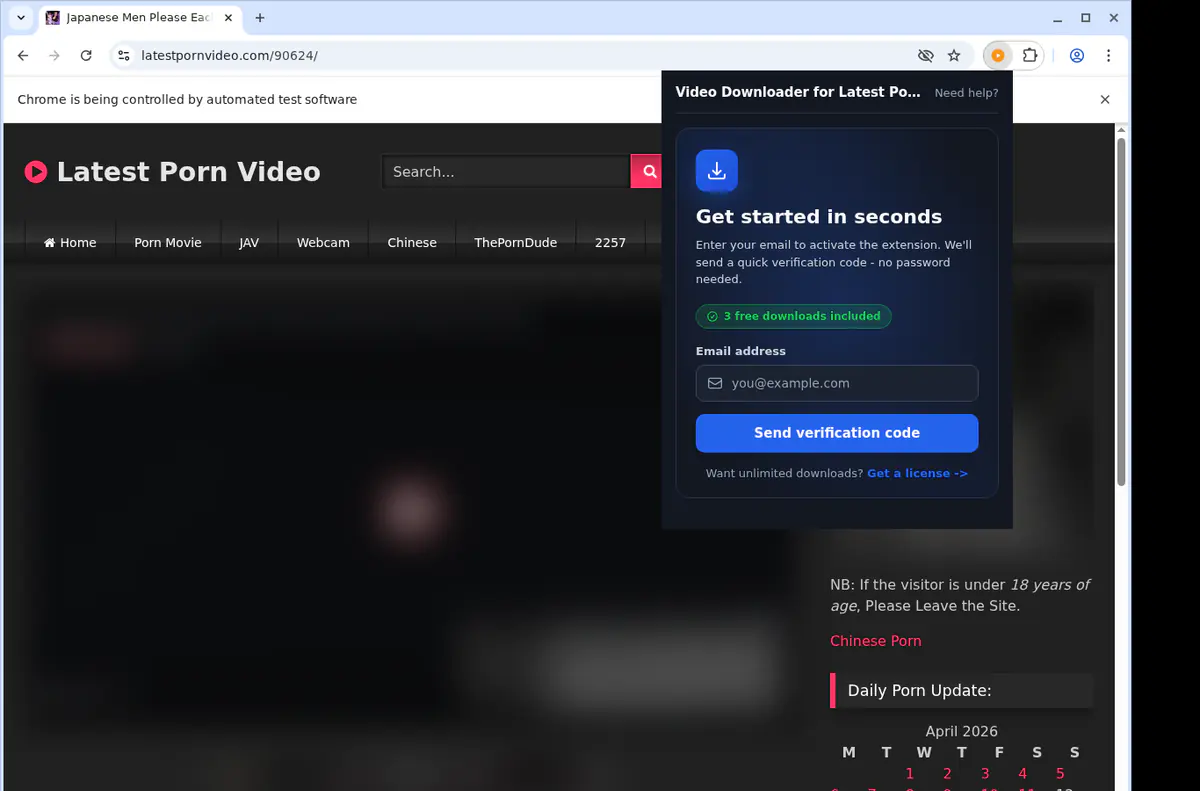The image size is (1200, 791).
Task: Open the JAV menu item
Action: click(249, 243)
